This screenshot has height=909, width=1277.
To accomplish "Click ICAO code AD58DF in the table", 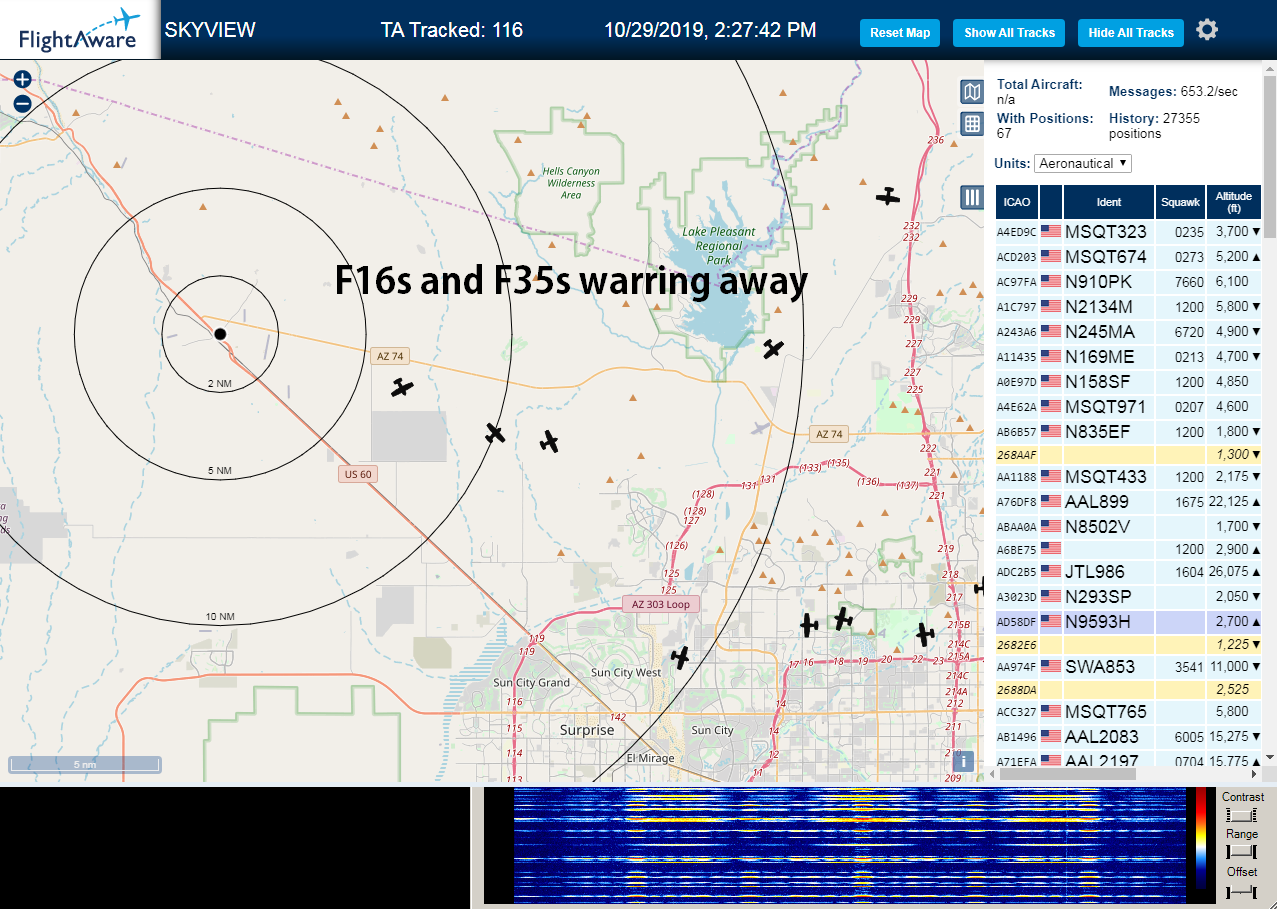I will [1016, 622].
